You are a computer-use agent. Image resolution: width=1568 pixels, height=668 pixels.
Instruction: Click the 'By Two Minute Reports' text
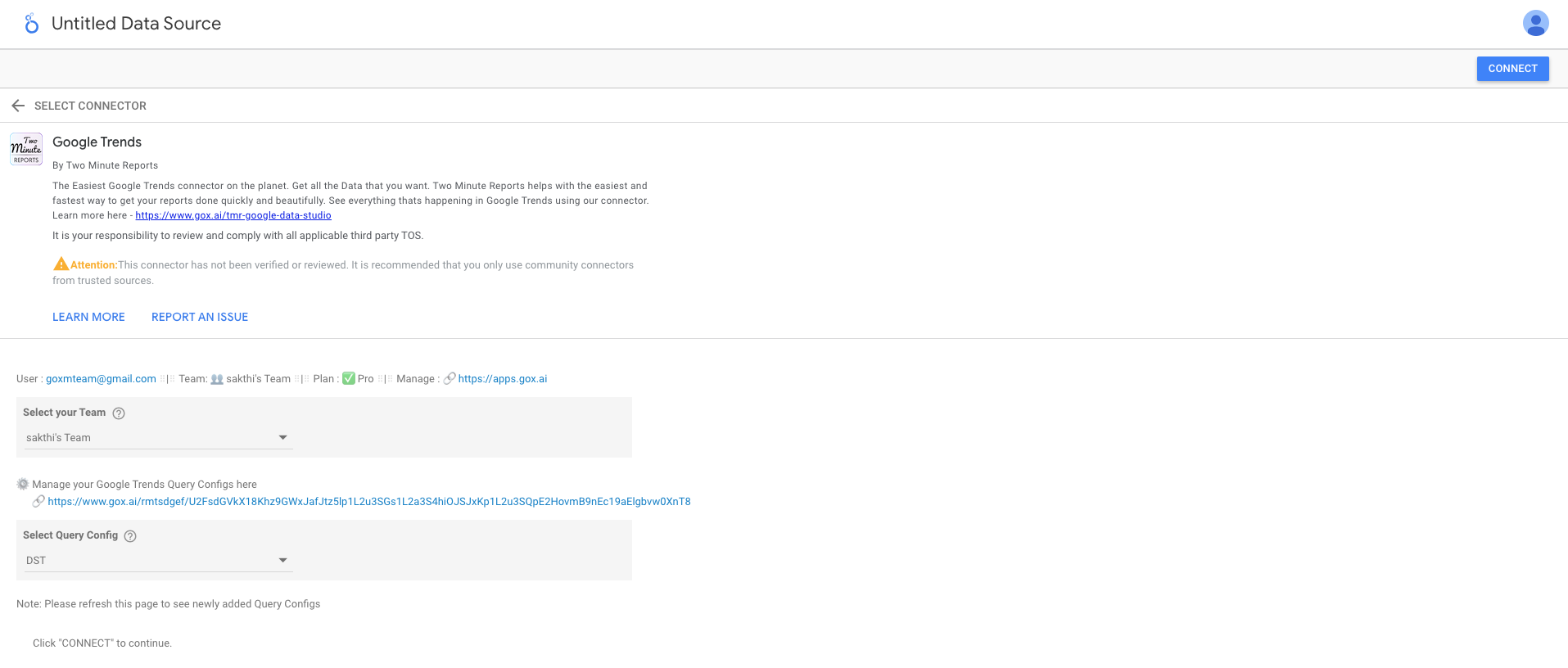105,165
